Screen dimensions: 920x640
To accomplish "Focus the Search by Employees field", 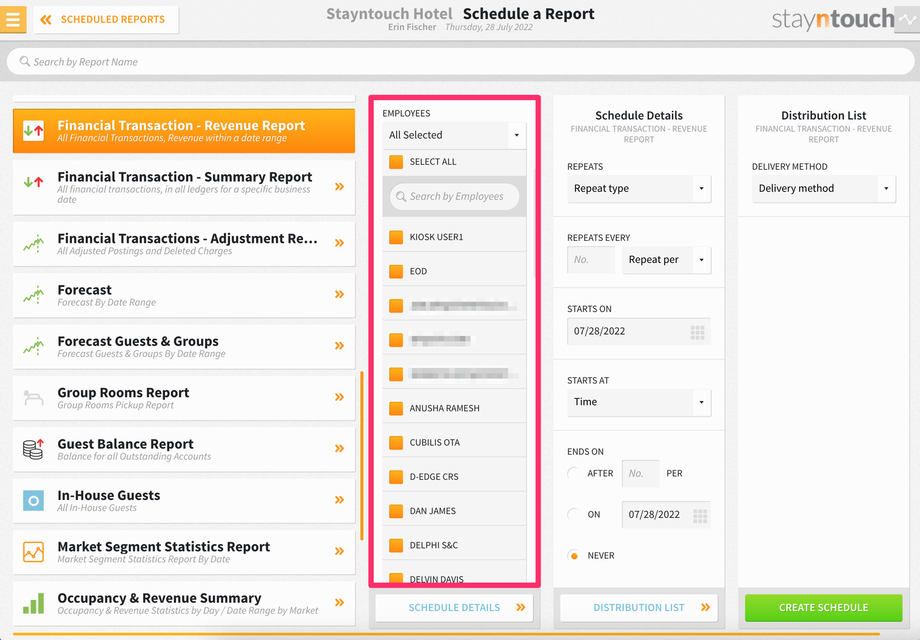I will pyautogui.click(x=455, y=197).
